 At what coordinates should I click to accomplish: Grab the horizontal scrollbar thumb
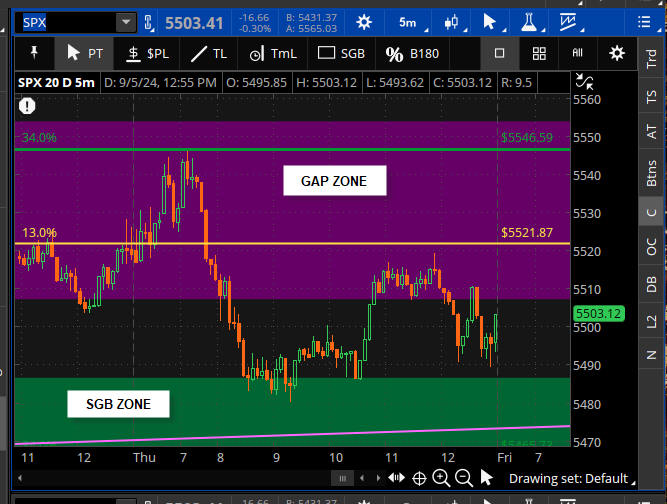[x=342, y=478]
